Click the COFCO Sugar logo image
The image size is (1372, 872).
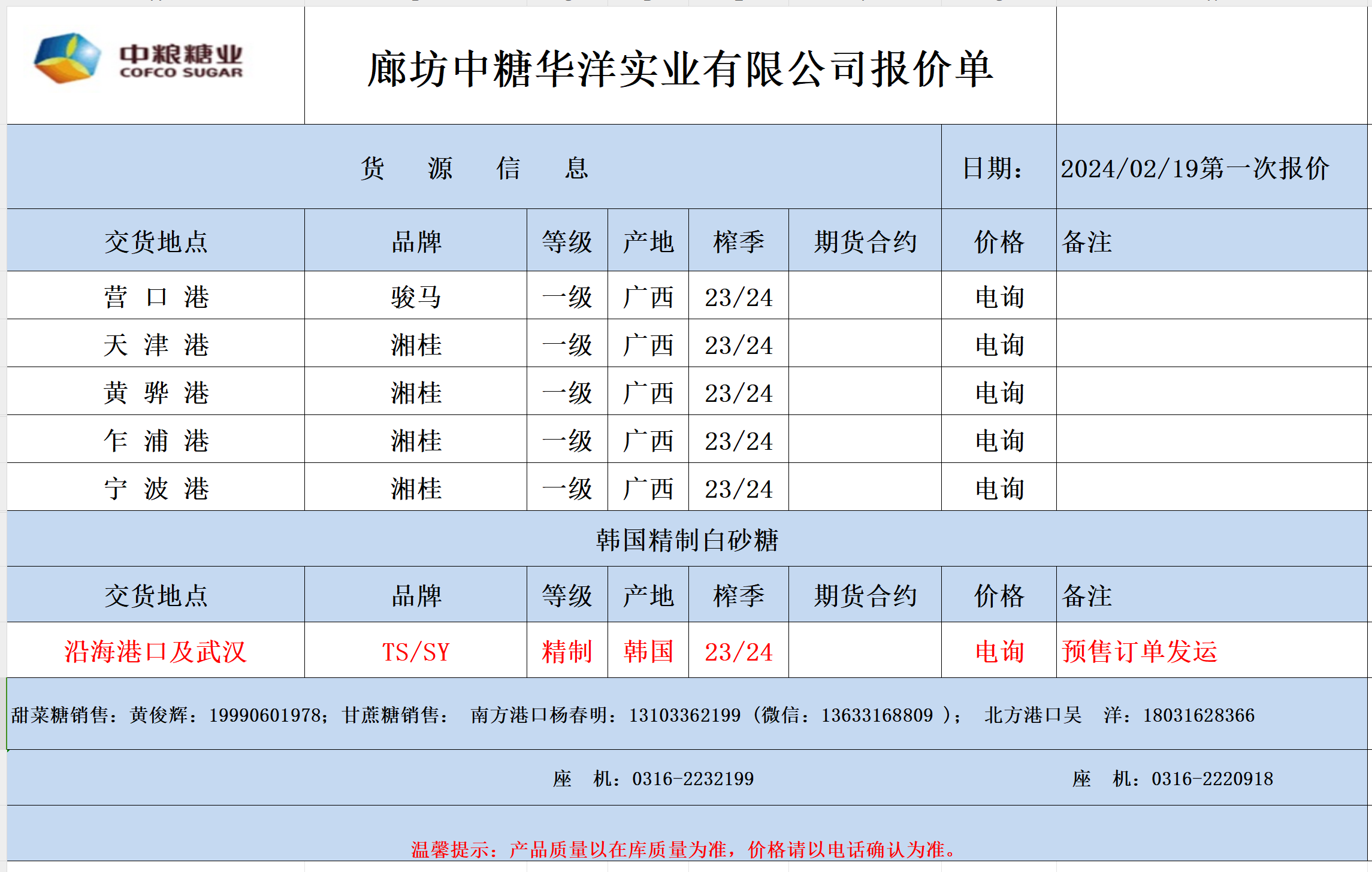139,59
